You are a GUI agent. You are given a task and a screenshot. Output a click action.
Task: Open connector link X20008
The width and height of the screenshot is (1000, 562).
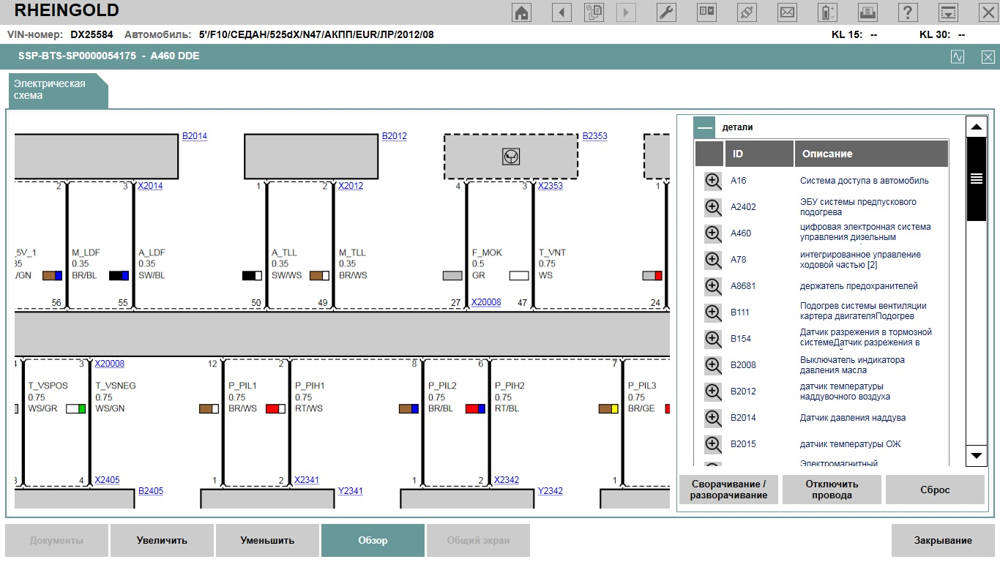486,301
